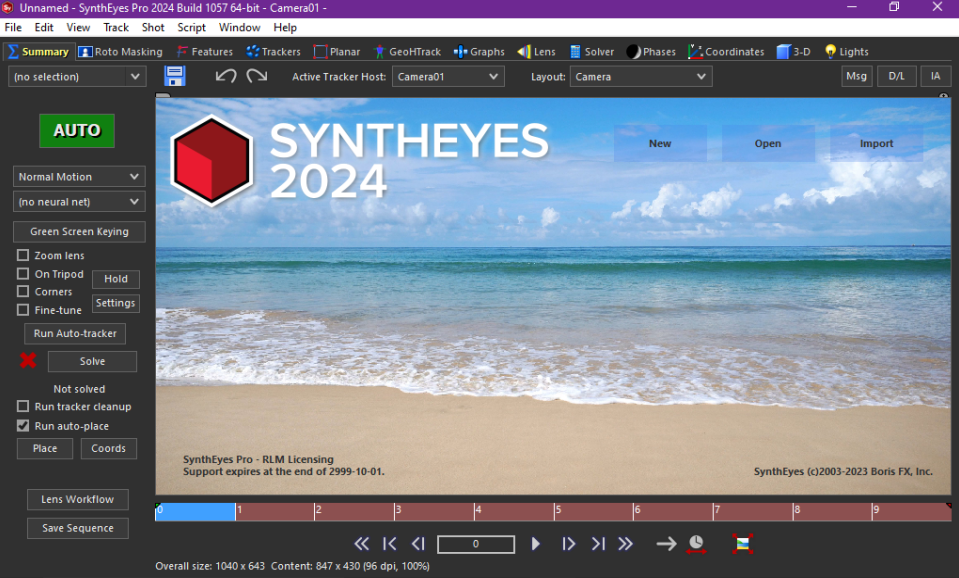Open the Roto Masking room

pyautogui.click(x=120, y=51)
